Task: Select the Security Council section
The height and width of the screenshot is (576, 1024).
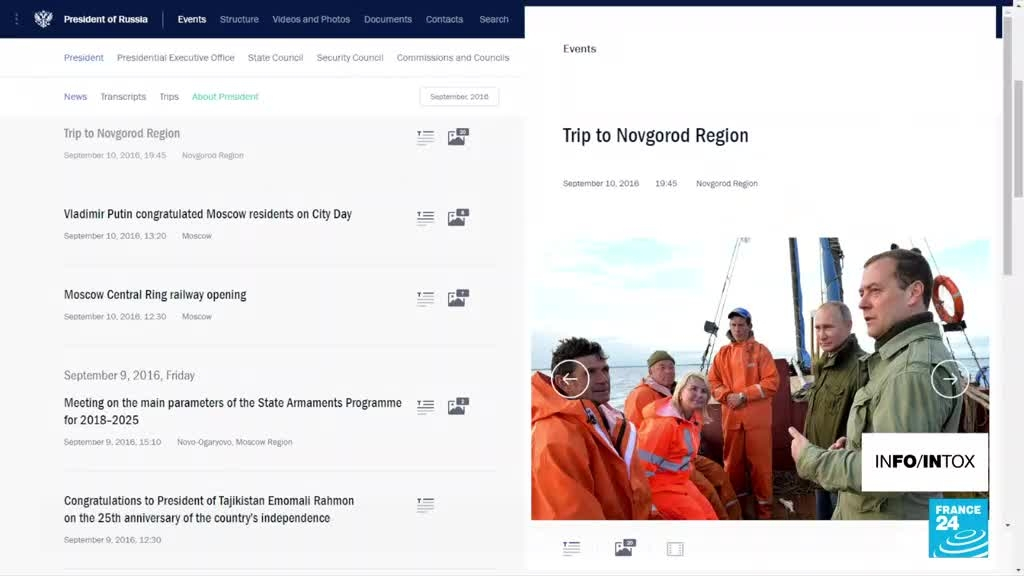Action: [x=350, y=58]
